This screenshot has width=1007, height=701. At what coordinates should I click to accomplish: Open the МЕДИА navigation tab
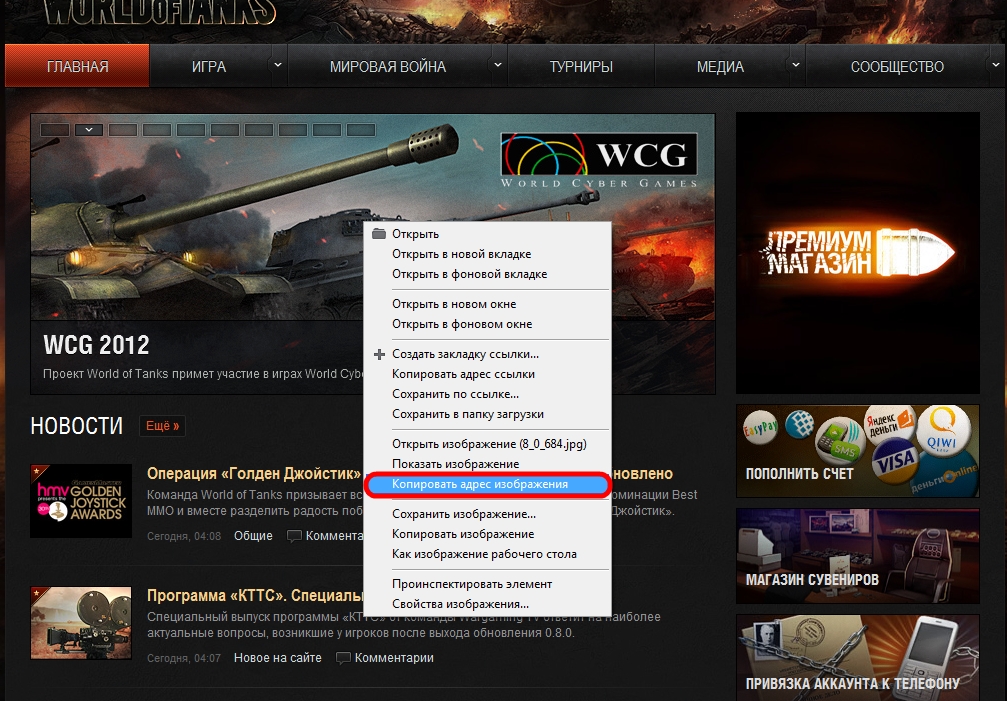[720, 66]
